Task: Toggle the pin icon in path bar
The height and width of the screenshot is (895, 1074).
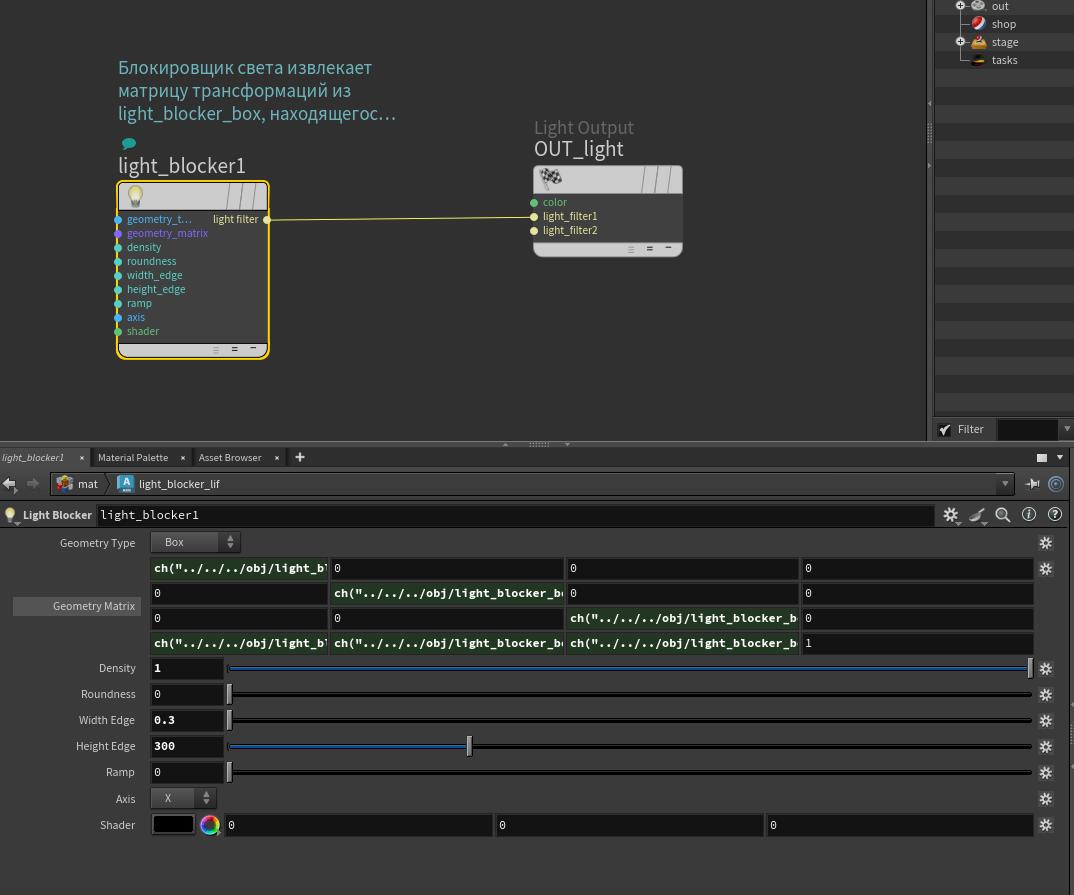Action: point(1032,484)
